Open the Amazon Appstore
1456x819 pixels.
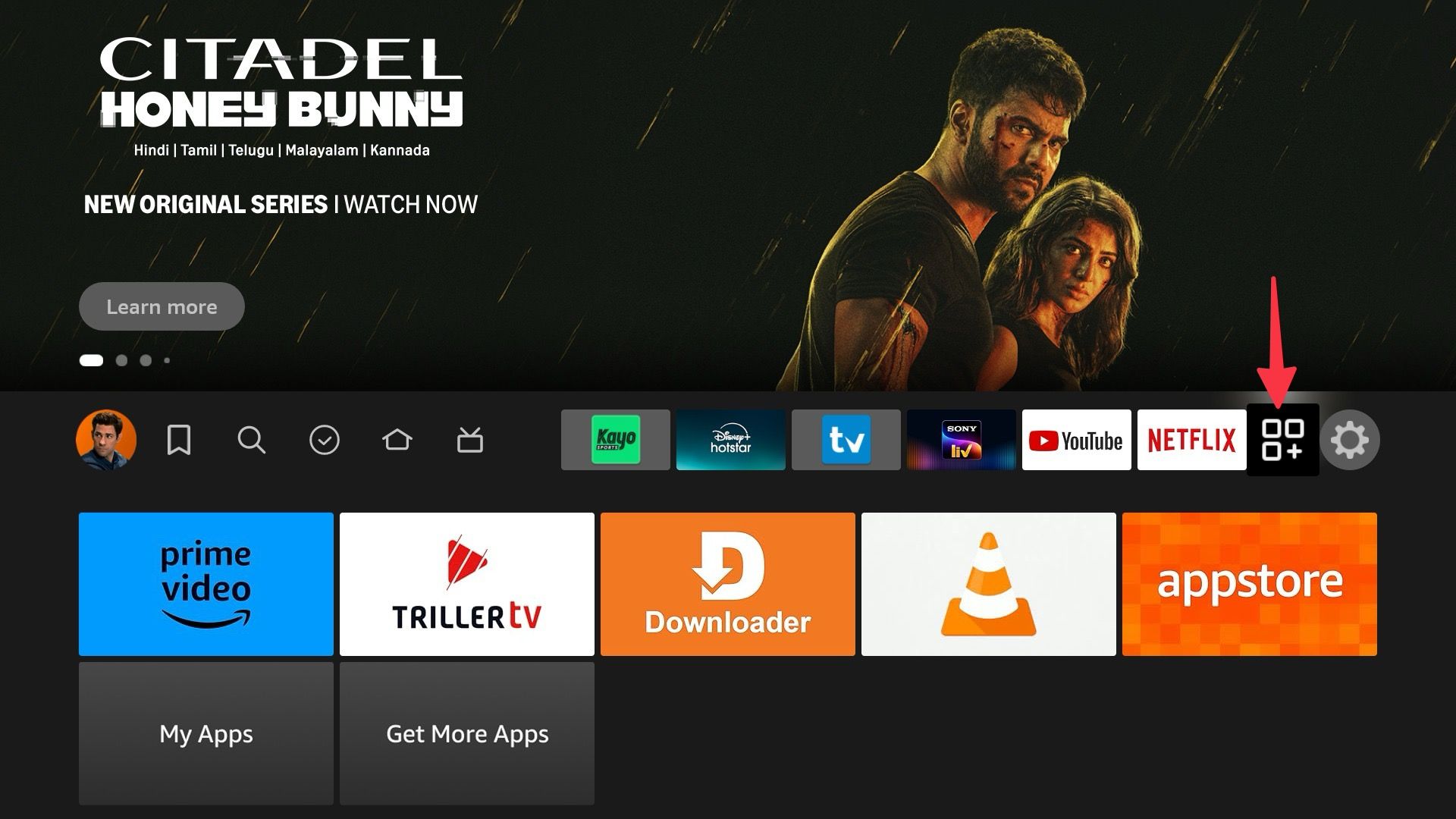1250,584
